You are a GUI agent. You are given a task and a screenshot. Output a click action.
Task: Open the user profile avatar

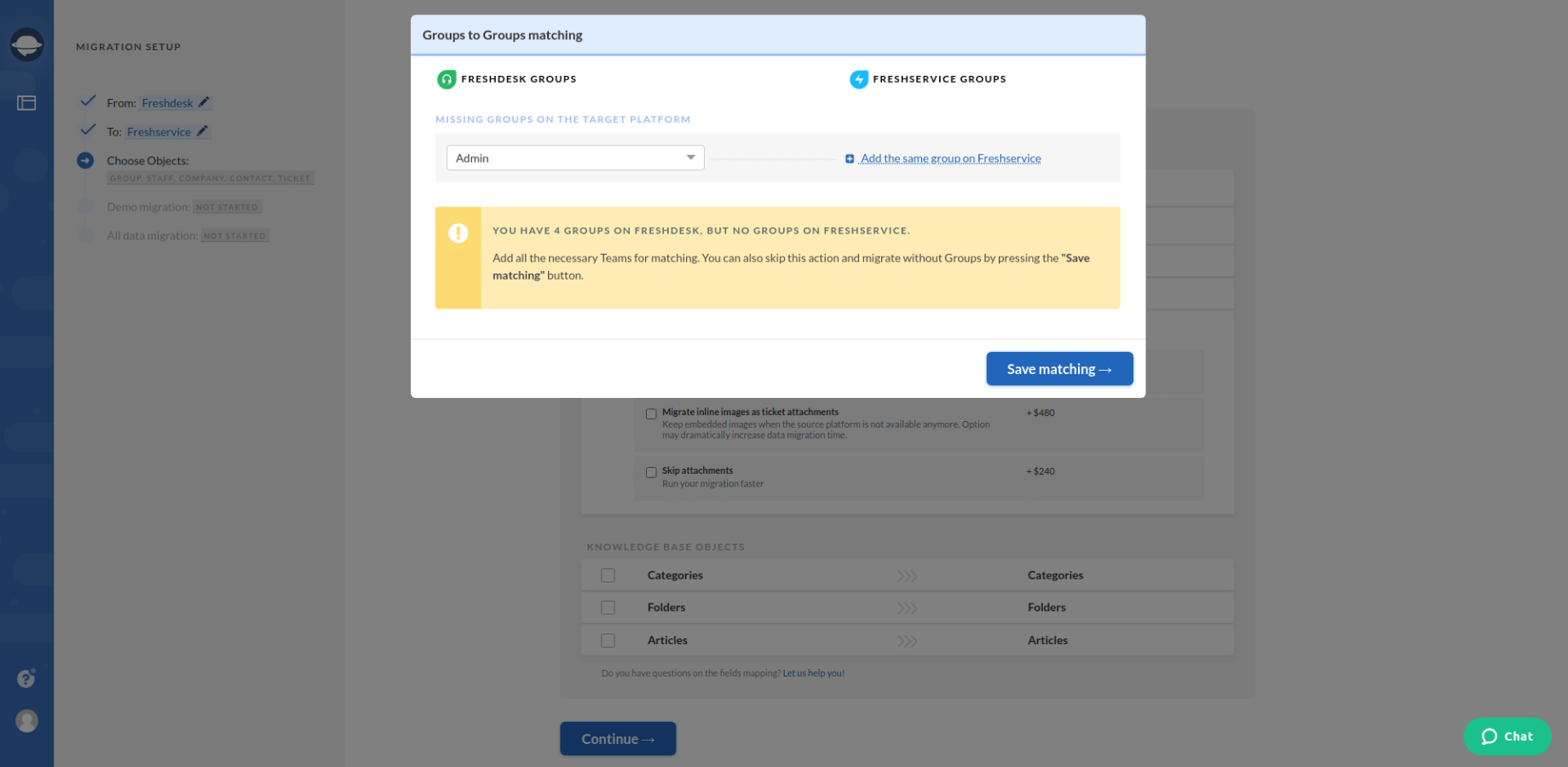27,721
